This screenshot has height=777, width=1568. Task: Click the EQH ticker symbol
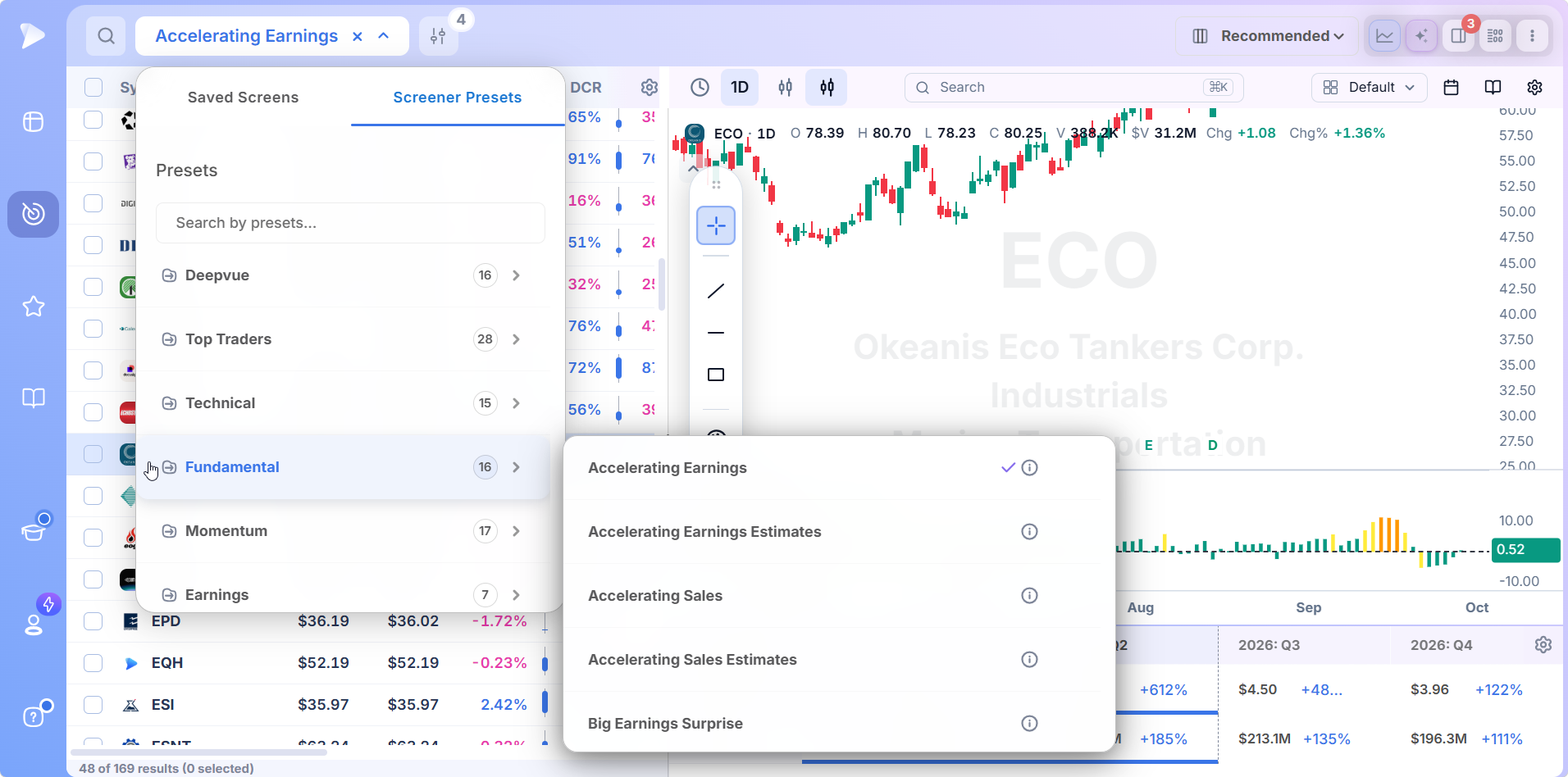167,663
